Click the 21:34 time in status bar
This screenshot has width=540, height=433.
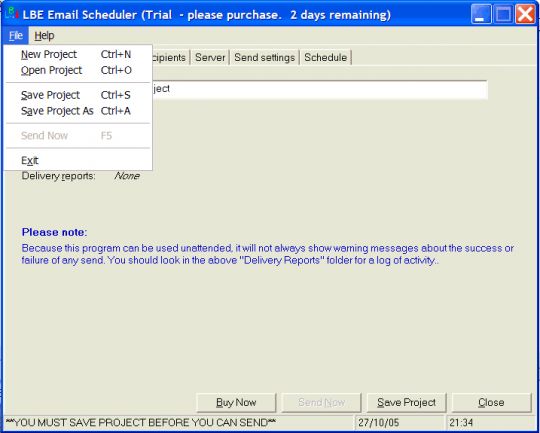[x=461, y=423]
